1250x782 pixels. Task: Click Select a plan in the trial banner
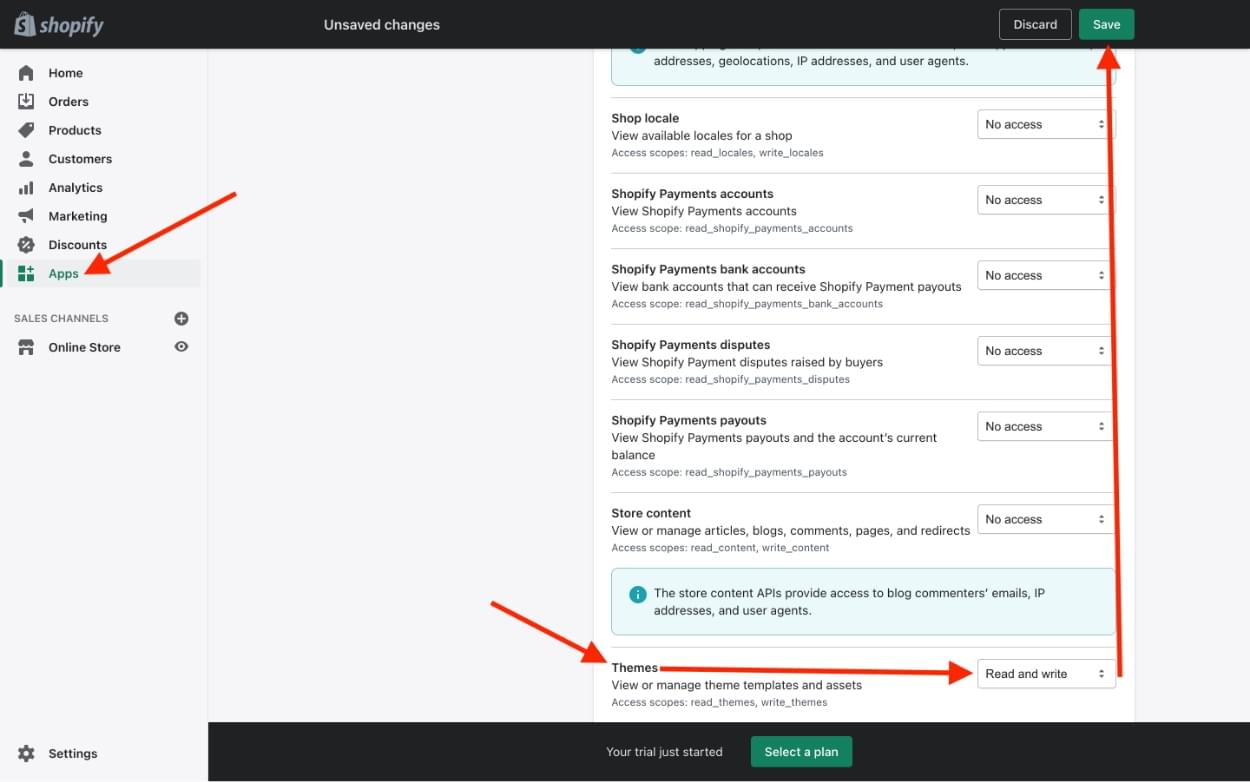click(800, 751)
